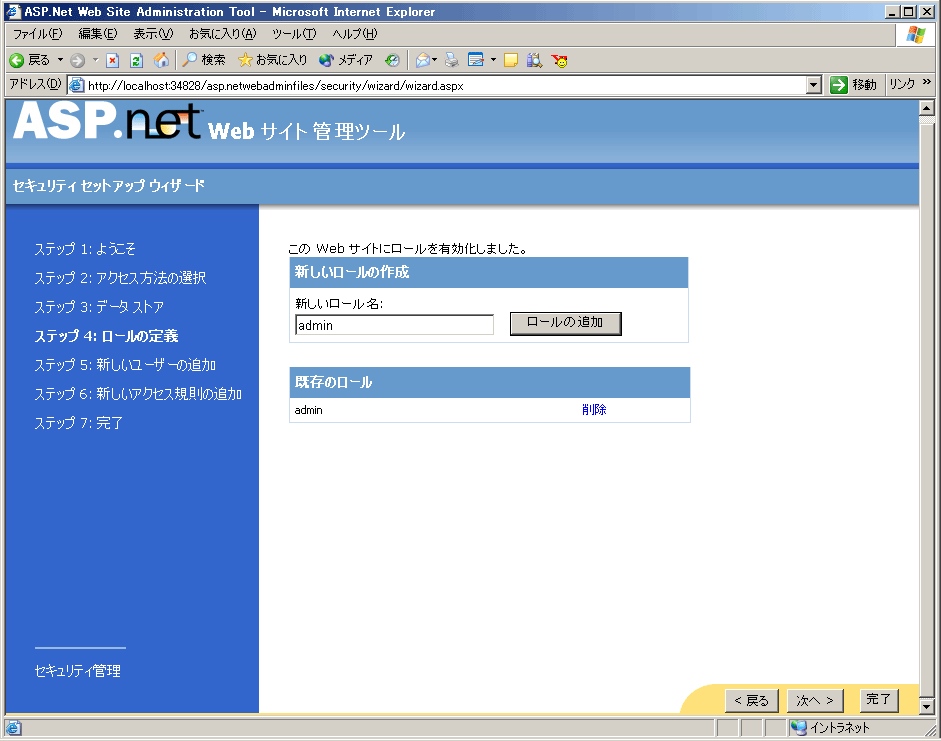
Task: Click the status bar page icon
Action: click(x=13, y=728)
